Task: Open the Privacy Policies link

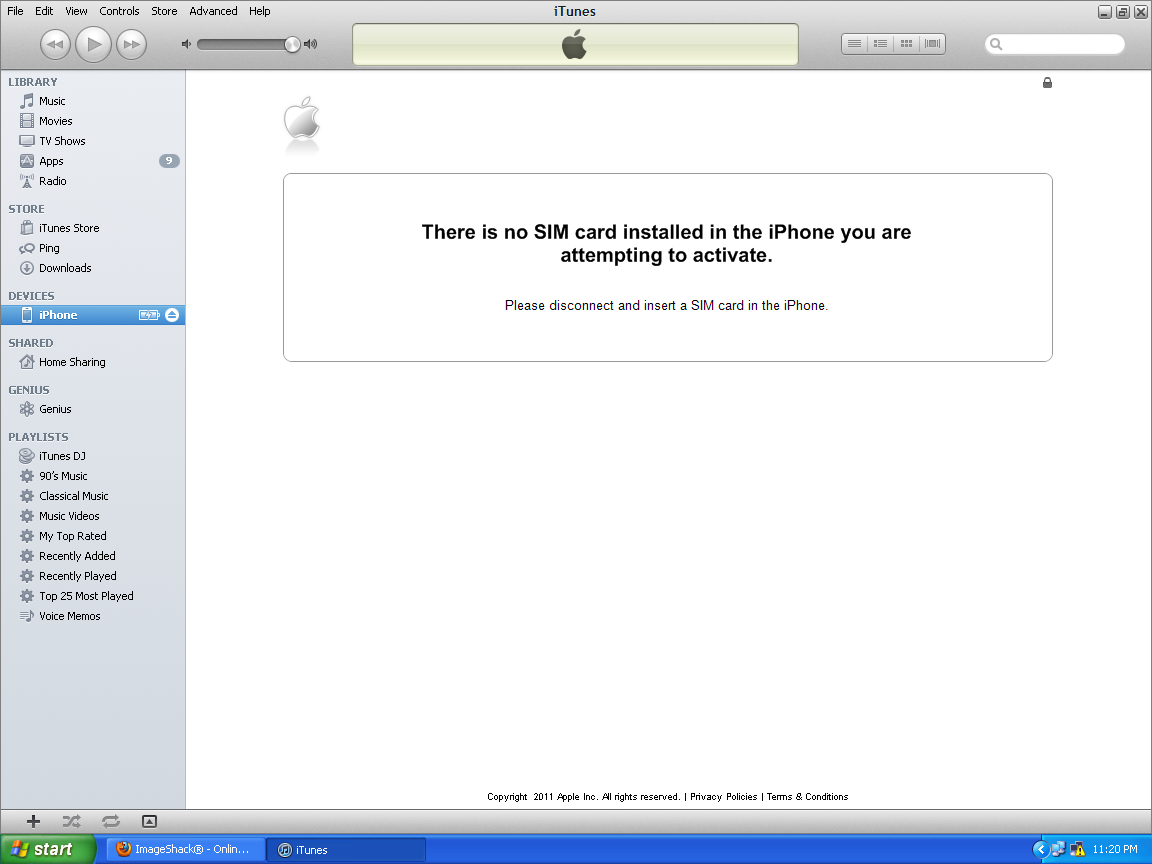Action: (724, 796)
